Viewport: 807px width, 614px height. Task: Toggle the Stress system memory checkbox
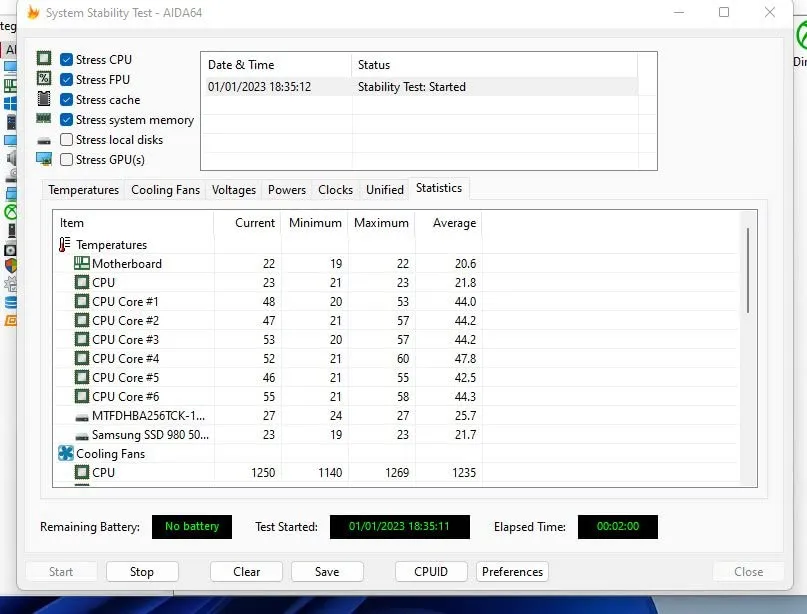pos(66,120)
